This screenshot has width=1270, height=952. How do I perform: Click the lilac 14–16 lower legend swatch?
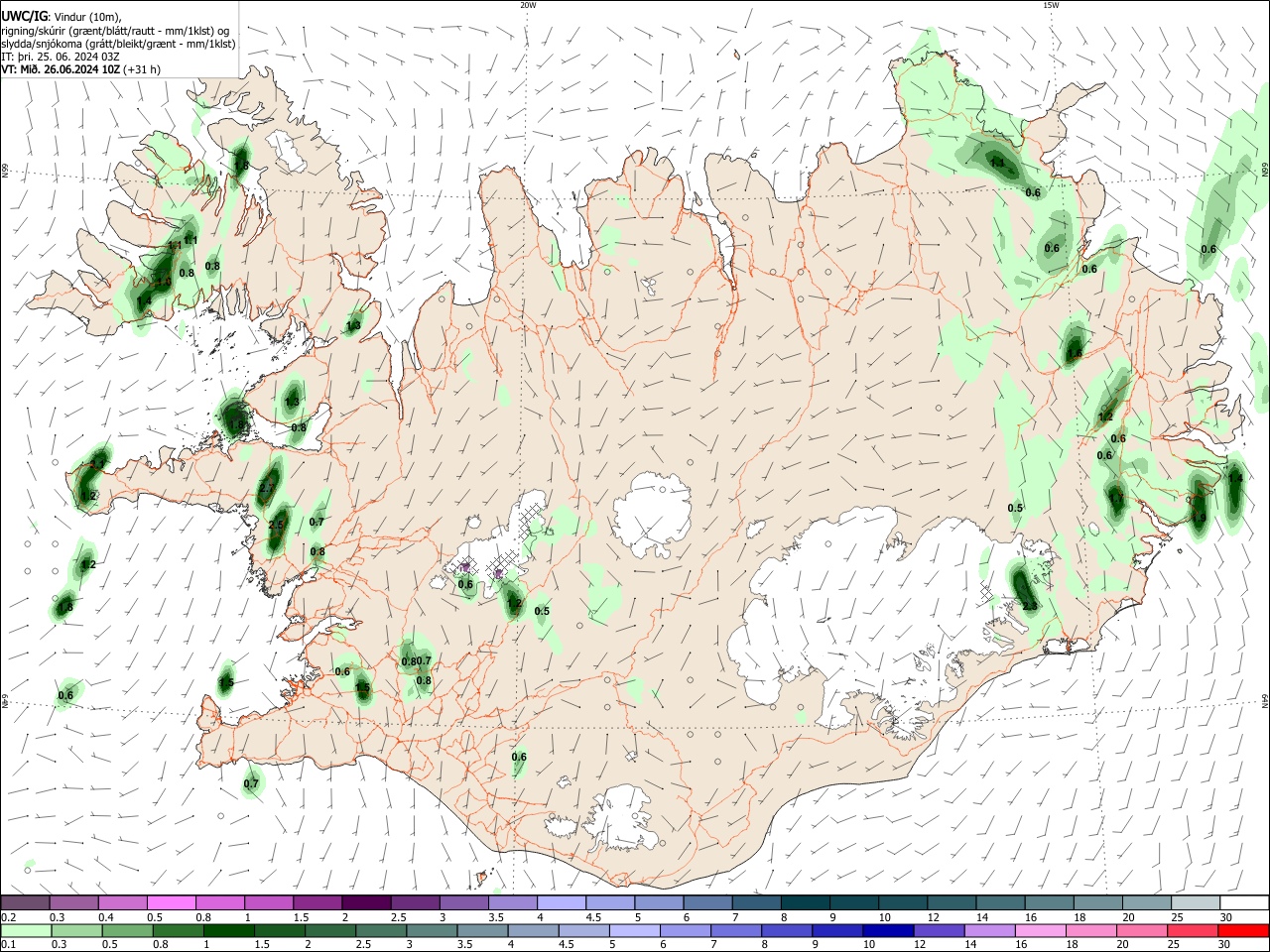(x=989, y=930)
